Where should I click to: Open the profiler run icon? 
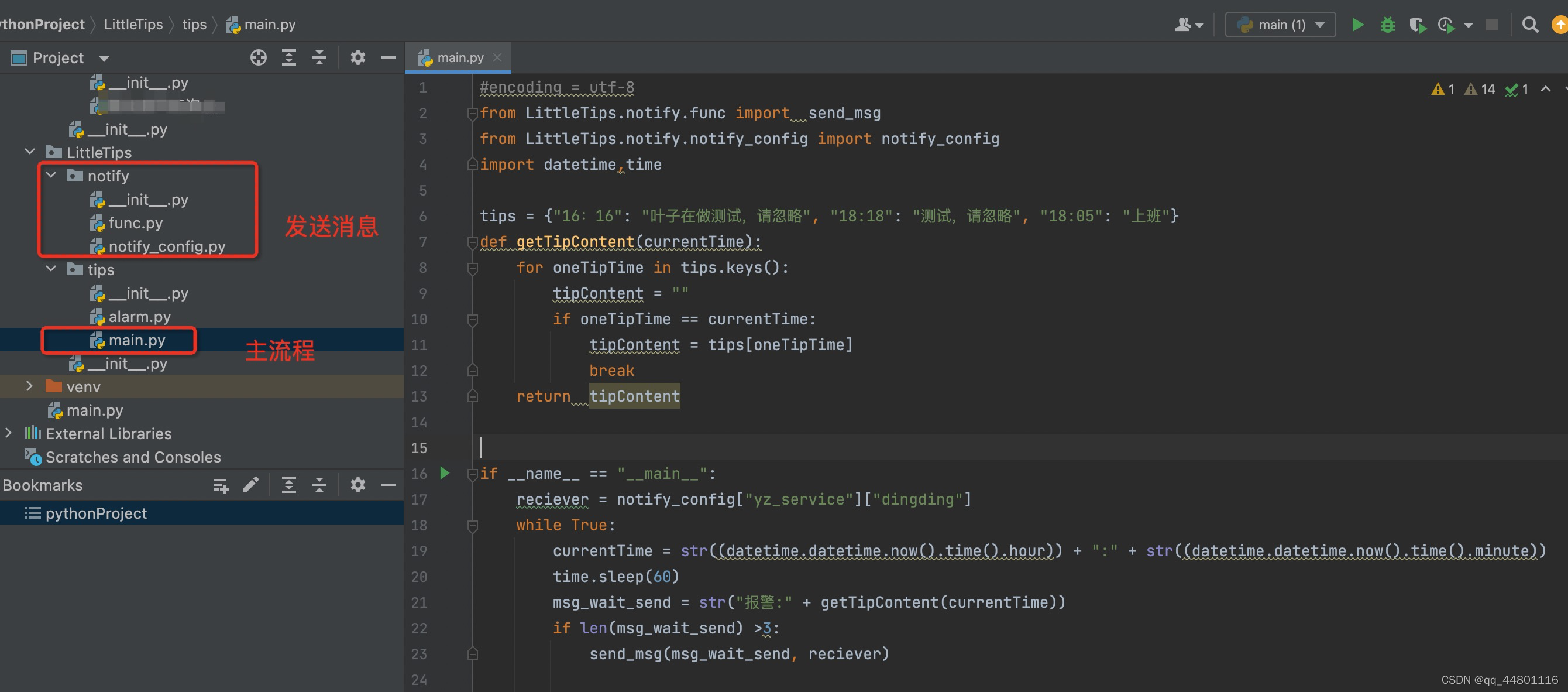click(1446, 25)
